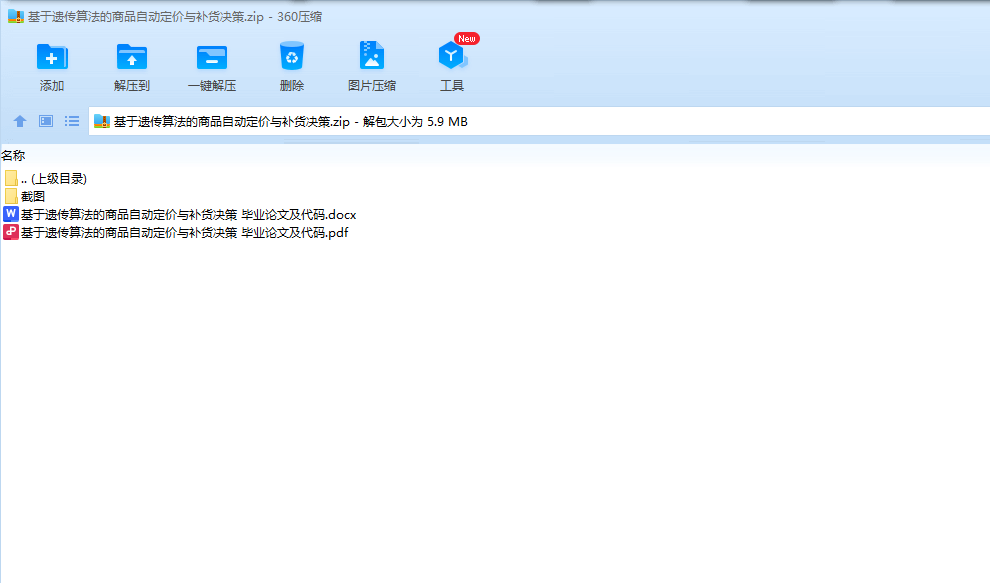
Task: Select the 毕业论文及代码.pdf file name
Action: (x=184, y=232)
